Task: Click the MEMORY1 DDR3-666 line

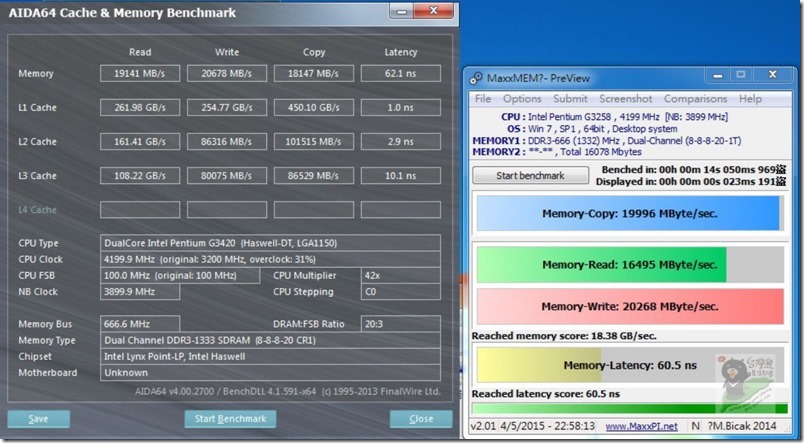Action: point(607,140)
